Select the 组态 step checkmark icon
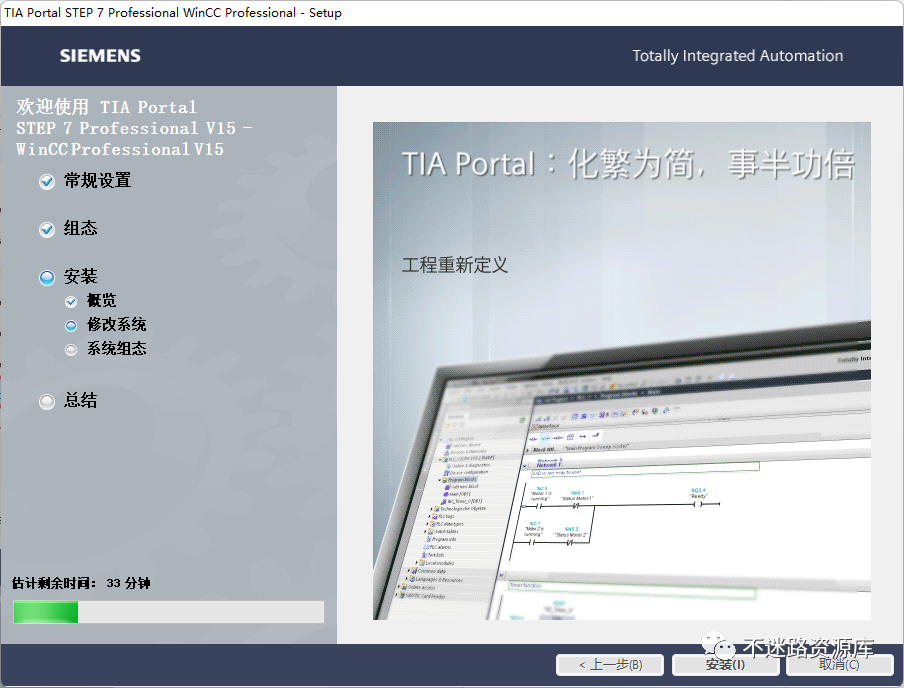Viewport: 904px width, 688px height. click(x=47, y=230)
